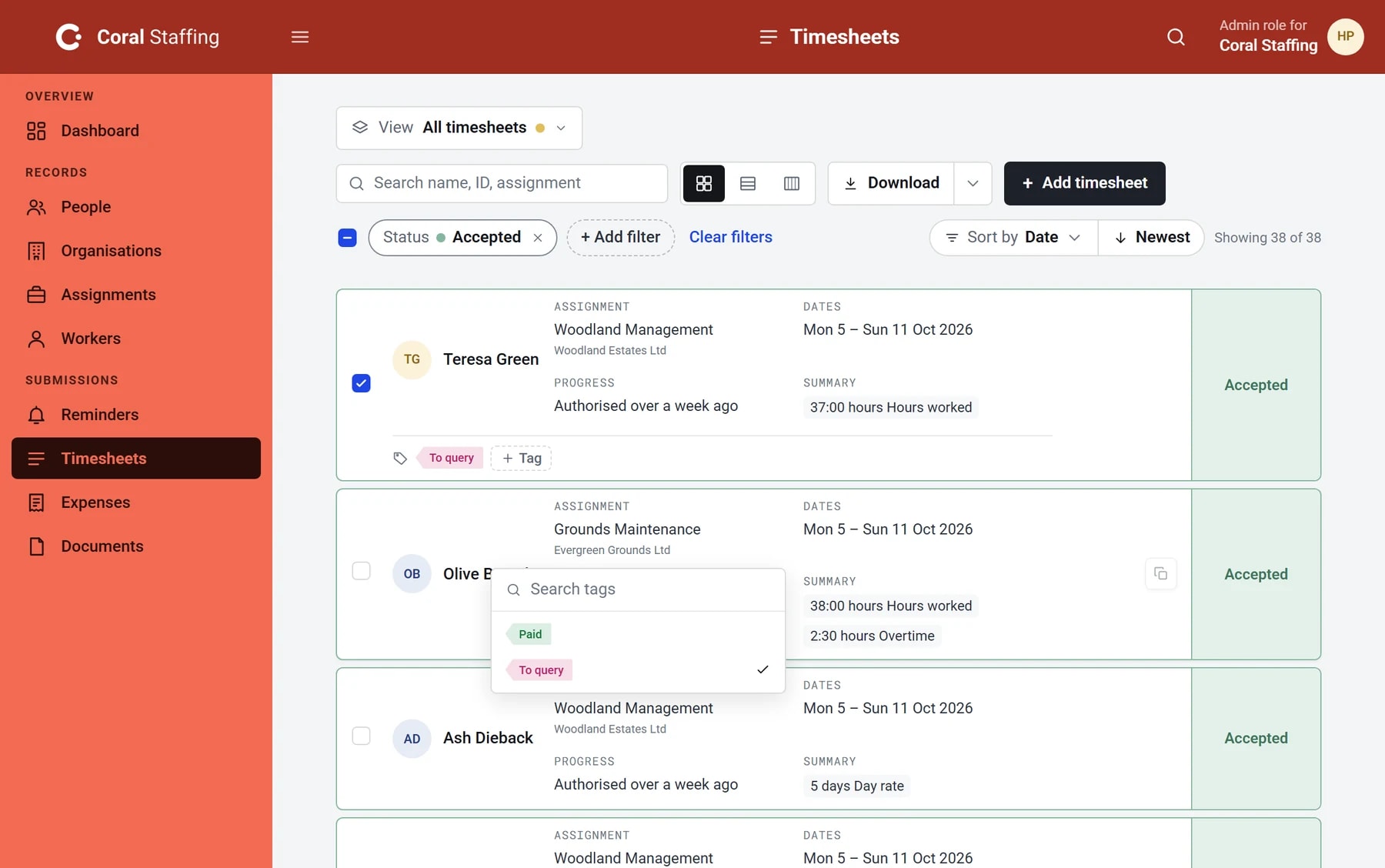The height and width of the screenshot is (868, 1385).
Task: Open search via header magnifier icon
Action: [1176, 37]
